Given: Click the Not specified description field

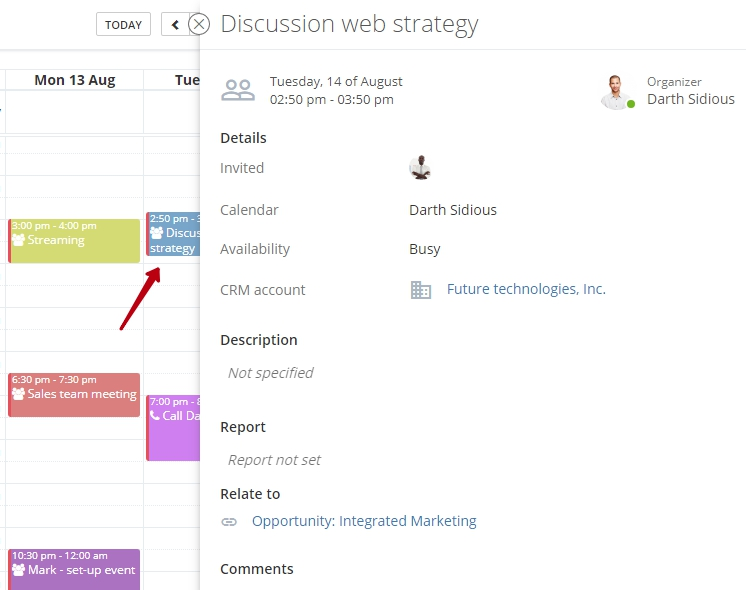Looking at the screenshot, I should [x=270, y=373].
